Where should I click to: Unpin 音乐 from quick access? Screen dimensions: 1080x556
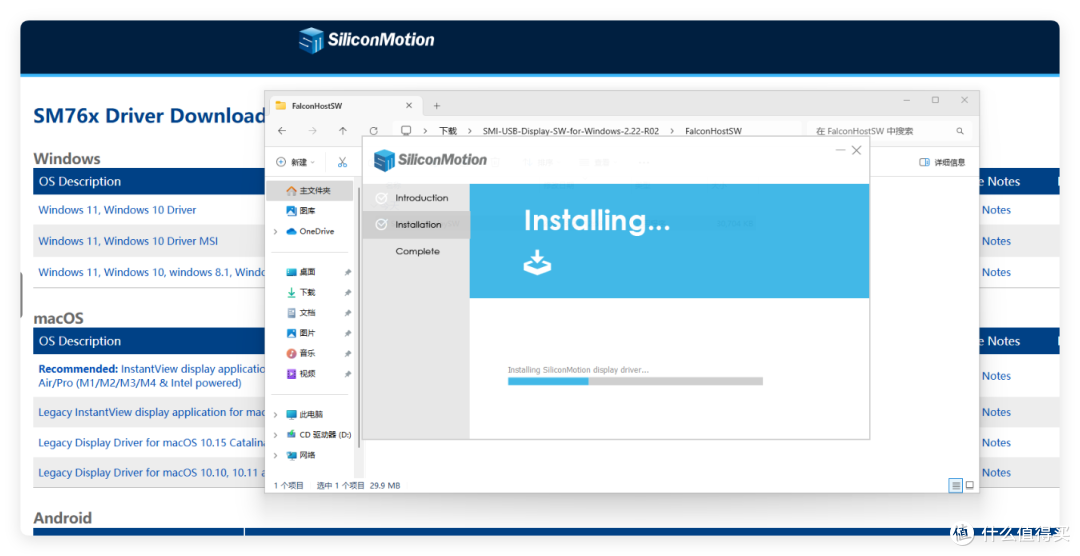coord(348,354)
